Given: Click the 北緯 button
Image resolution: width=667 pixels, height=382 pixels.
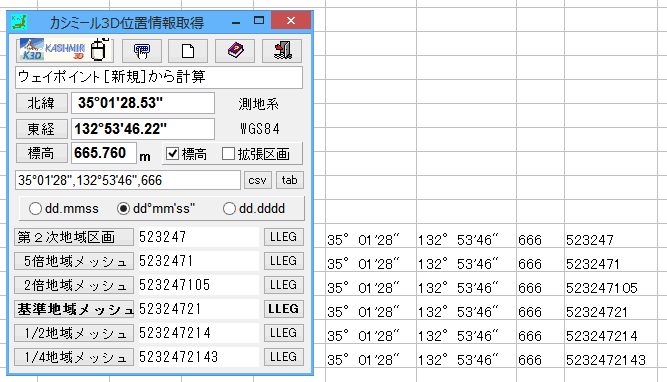Looking at the screenshot, I should [42, 103].
